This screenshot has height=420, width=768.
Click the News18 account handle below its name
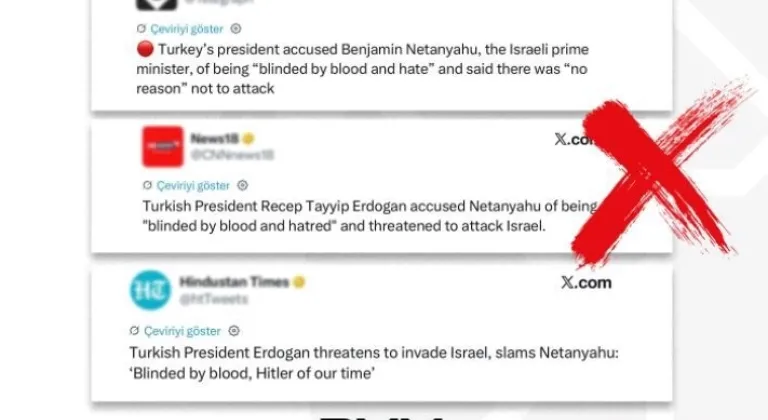click(232, 155)
